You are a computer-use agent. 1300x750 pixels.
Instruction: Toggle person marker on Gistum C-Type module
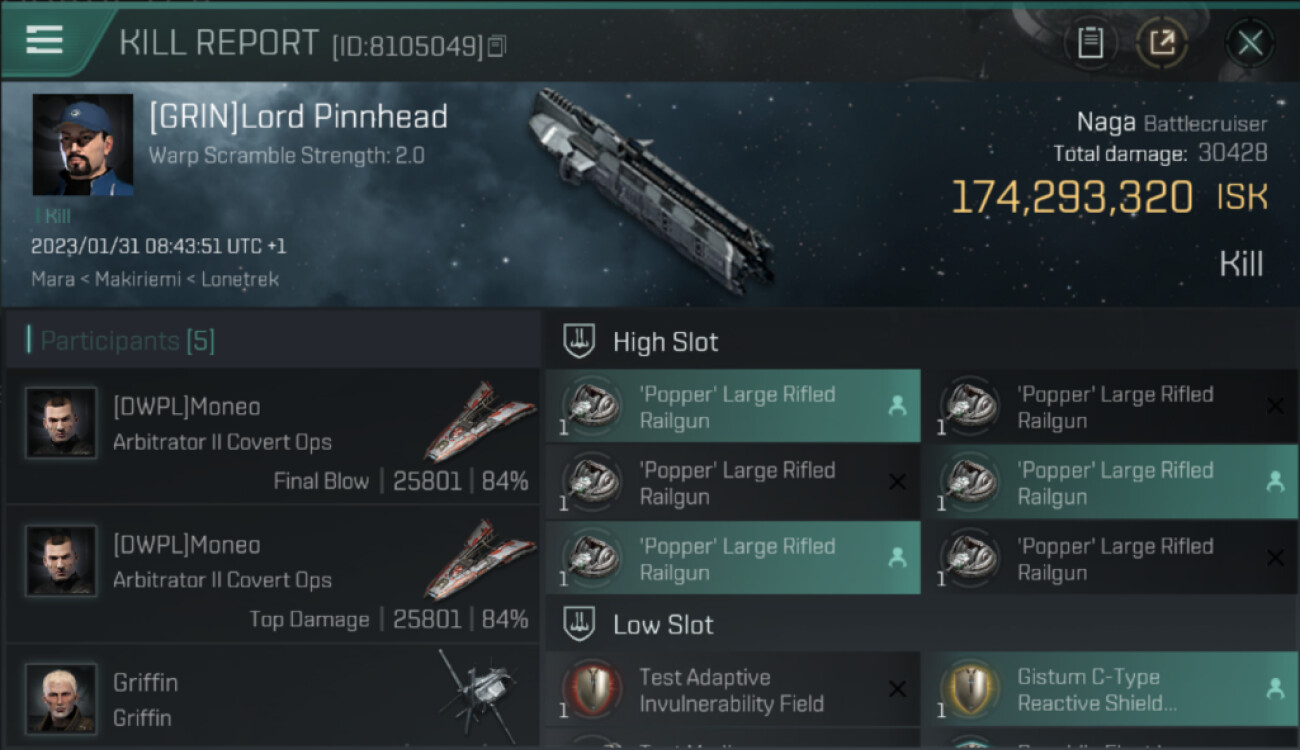(1274, 689)
